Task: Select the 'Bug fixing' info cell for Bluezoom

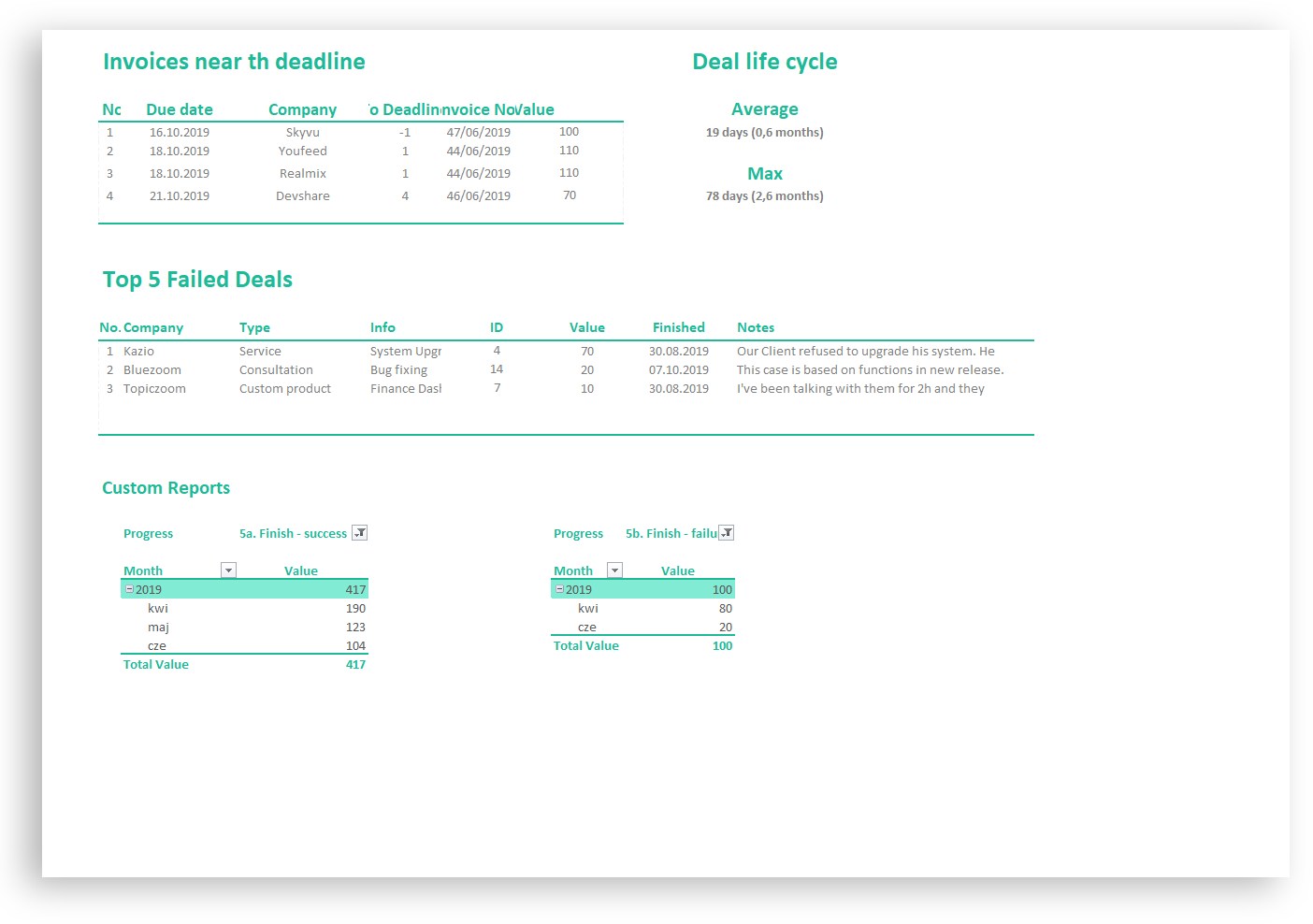Action: click(x=398, y=369)
